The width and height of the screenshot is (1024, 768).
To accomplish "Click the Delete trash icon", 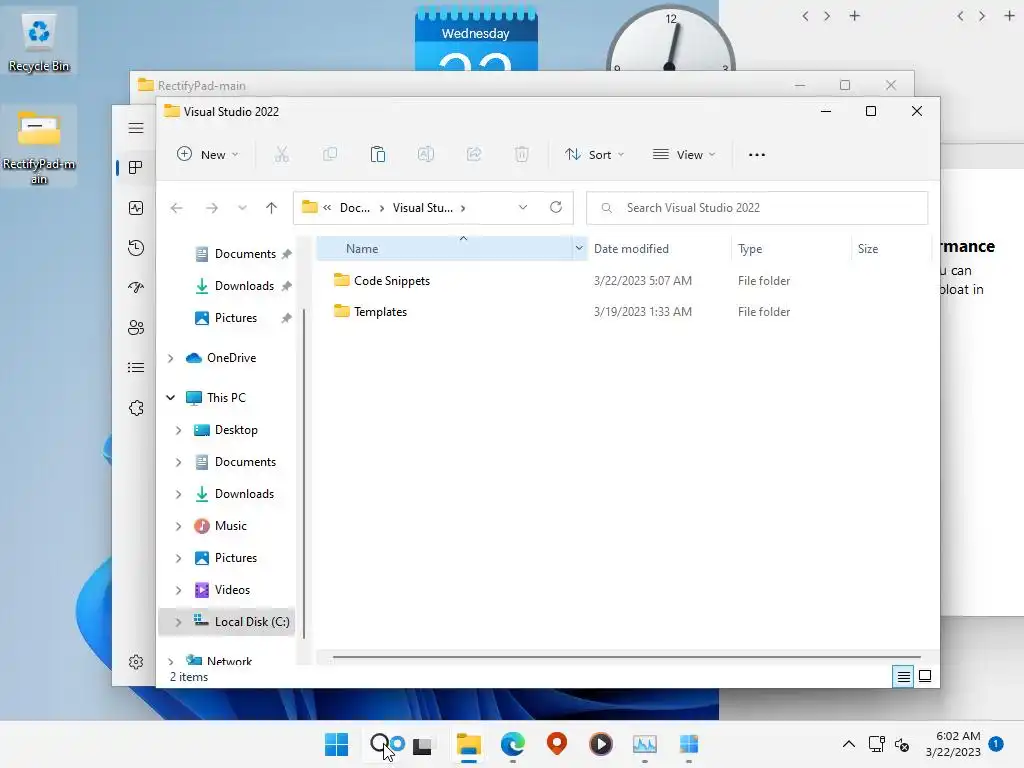I will click(521, 155).
